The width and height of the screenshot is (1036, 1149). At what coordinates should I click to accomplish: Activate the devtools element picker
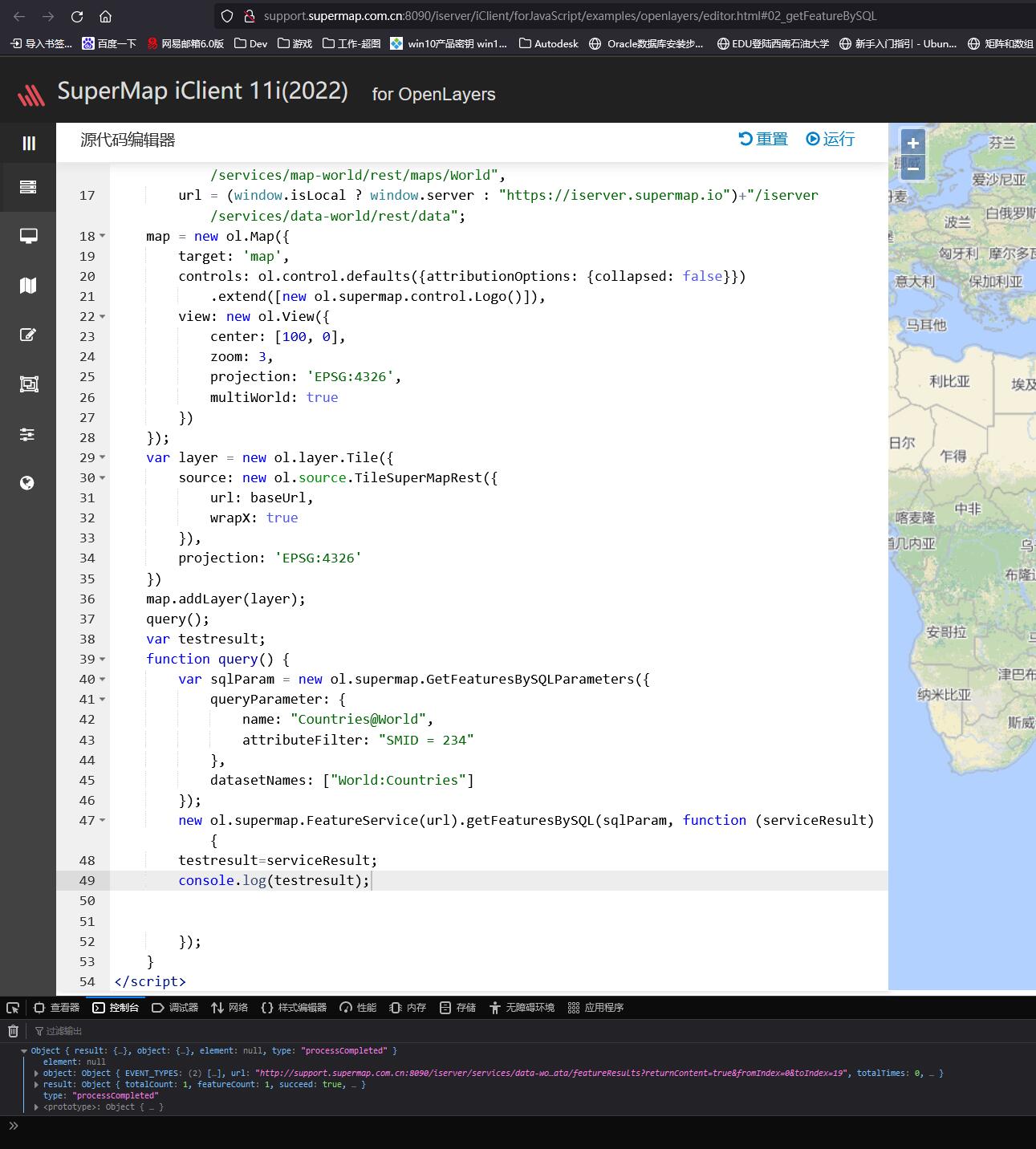click(x=13, y=1008)
